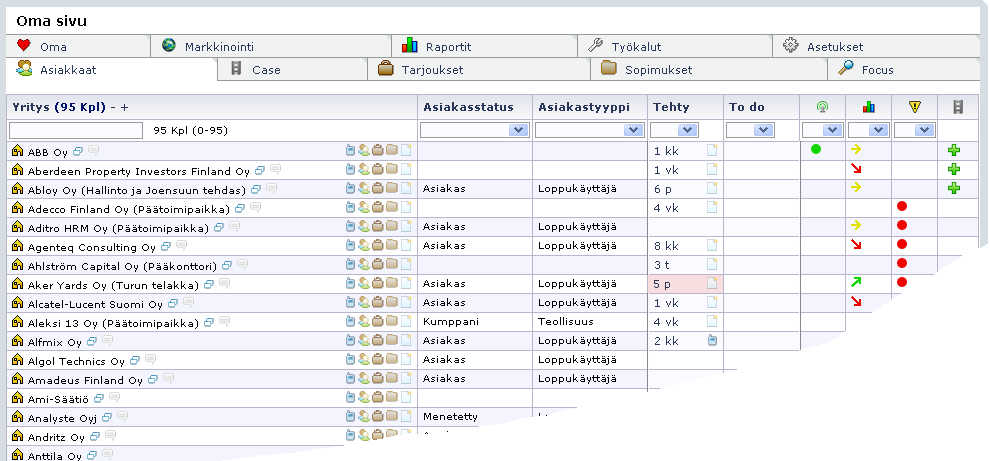Click note icon beside 1 kk in Tehty column
Viewport: 990px width, 461px height.
pos(712,150)
